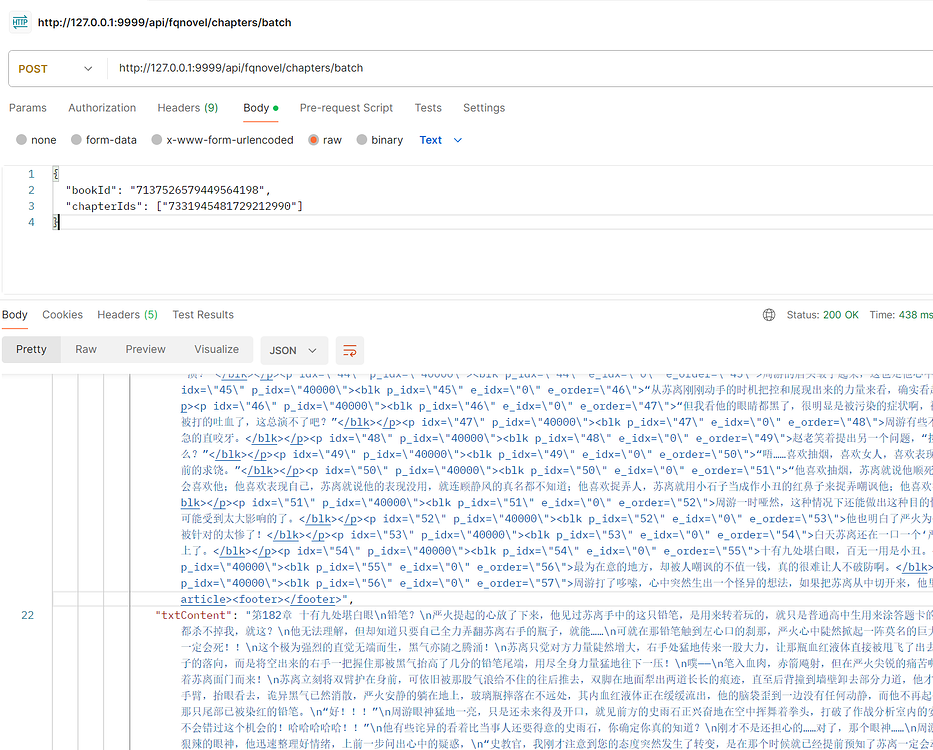This screenshot has height=750, width=933.
Task: Click the Preview response view button
Action: coord(145,349)
